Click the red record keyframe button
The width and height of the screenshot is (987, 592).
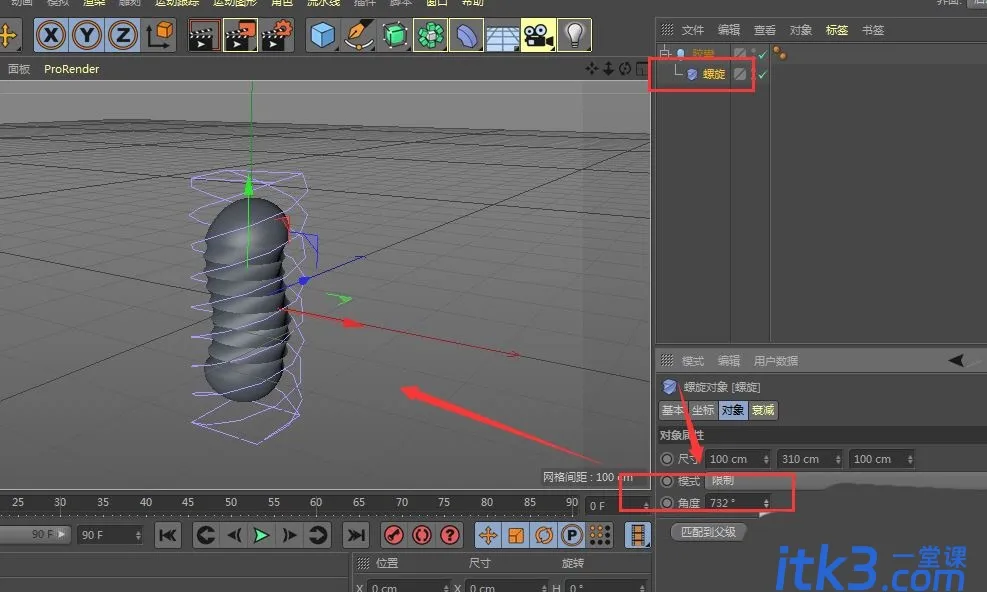(x=394, y=535)
